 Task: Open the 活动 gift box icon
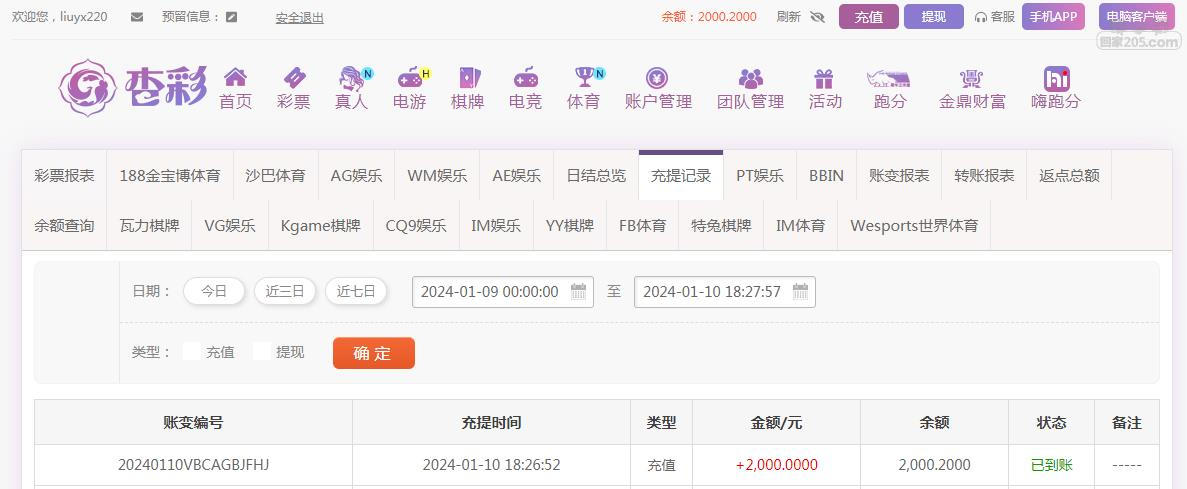824,78
